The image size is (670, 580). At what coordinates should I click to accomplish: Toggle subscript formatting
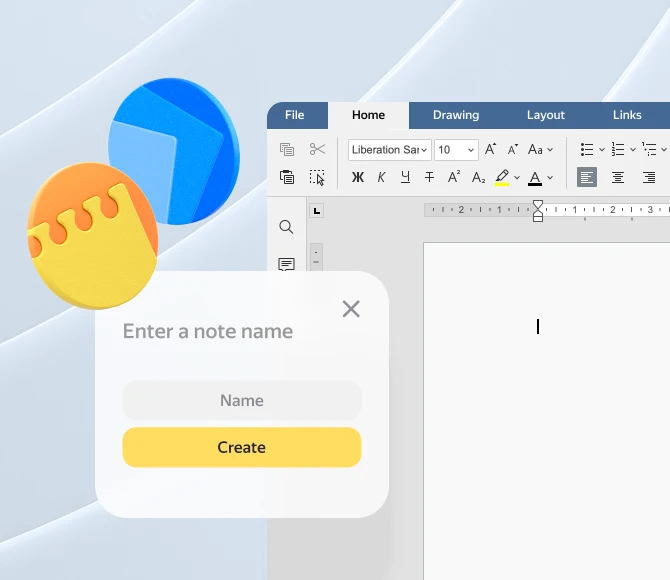[x=478, y=177]
